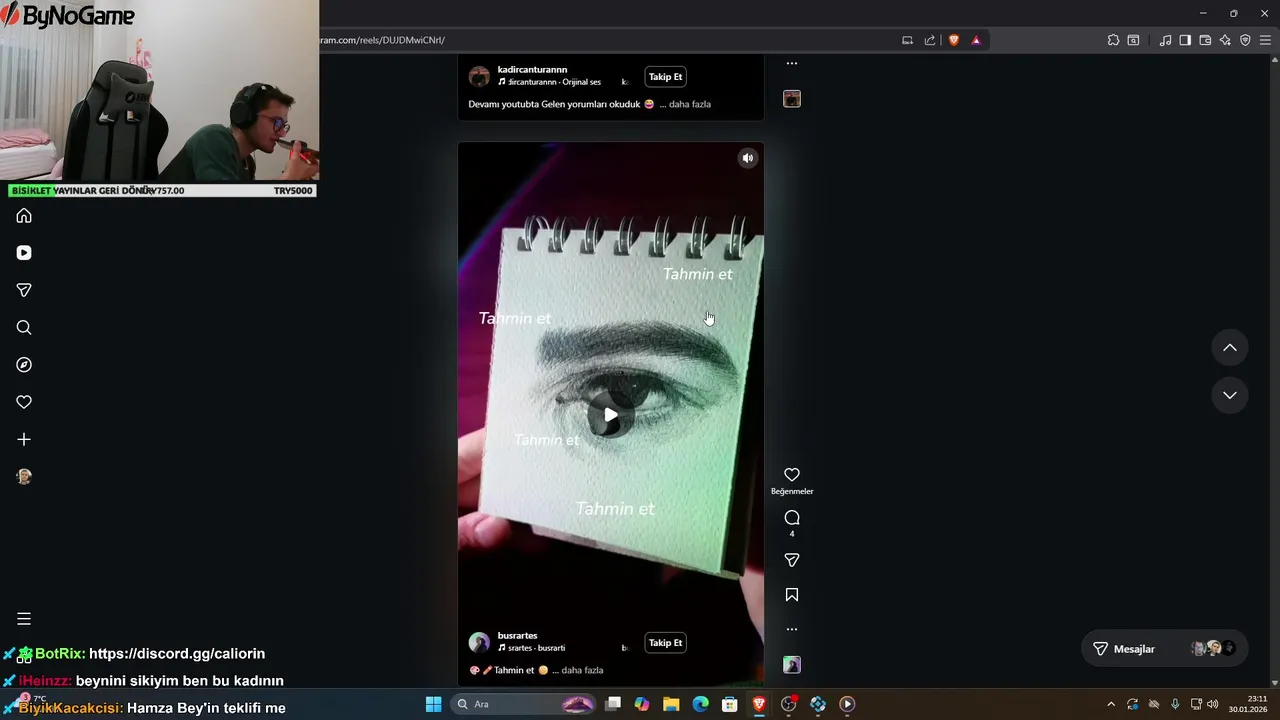This screenshot has width=1280, height=720.
Task: Open the Brave VPN shield icon
Action: click(x=1245, y=40)
